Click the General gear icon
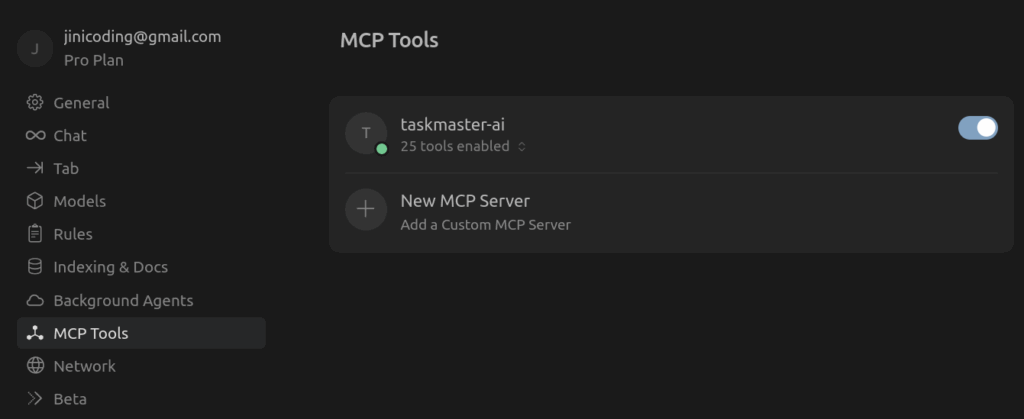This screenshot has width=1024, height=419. (x=35, y=102)
